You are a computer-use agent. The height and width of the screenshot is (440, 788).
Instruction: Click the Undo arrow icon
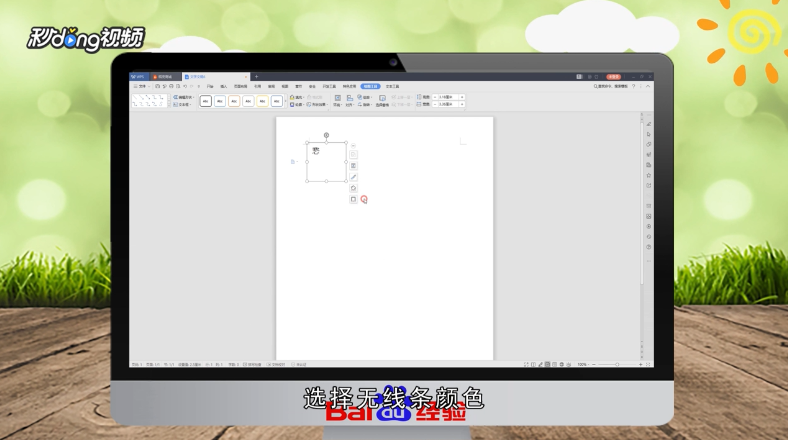tap(185, 86)
